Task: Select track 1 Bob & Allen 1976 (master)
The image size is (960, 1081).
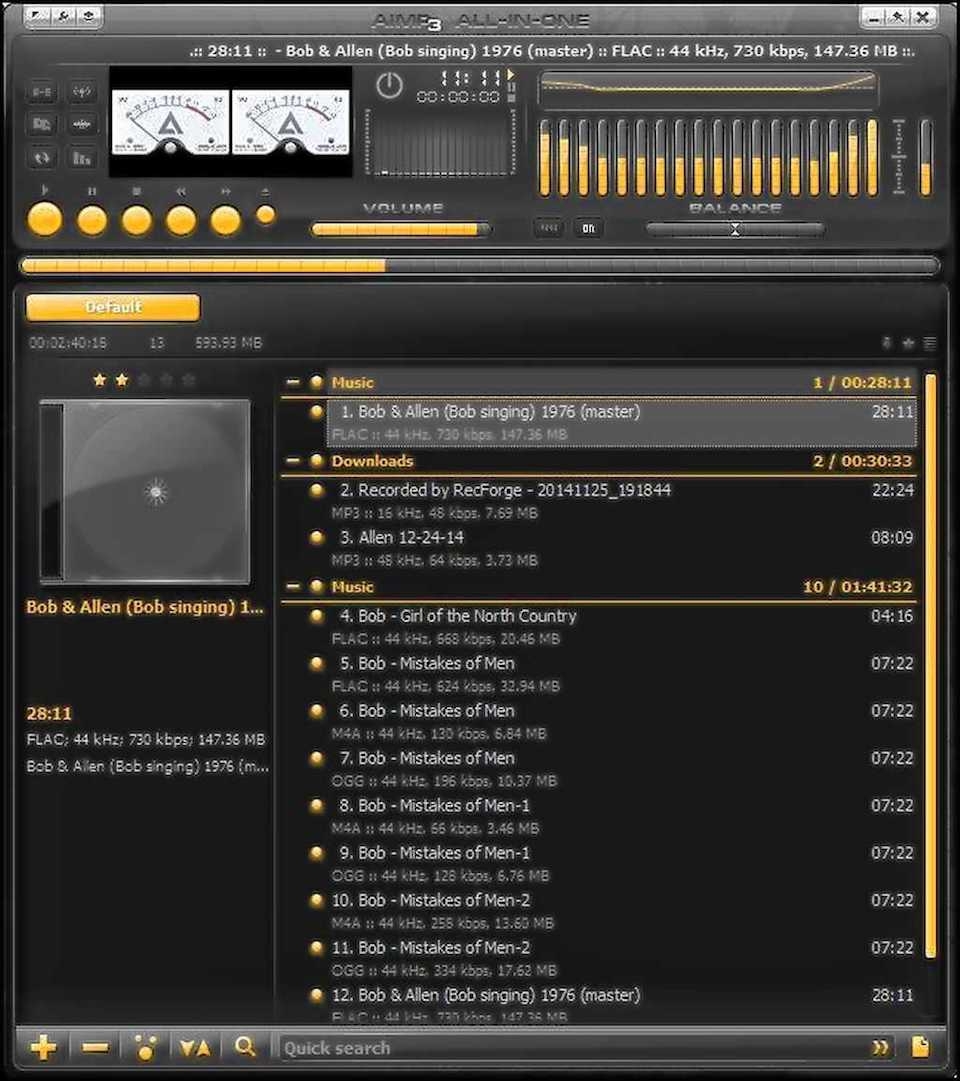Action: 621,423
